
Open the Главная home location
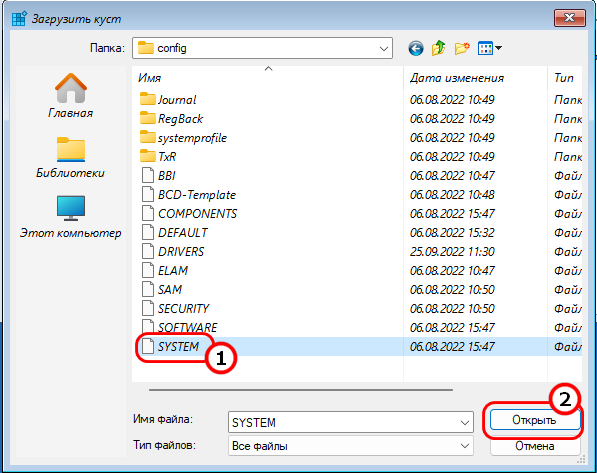(70, 96)
